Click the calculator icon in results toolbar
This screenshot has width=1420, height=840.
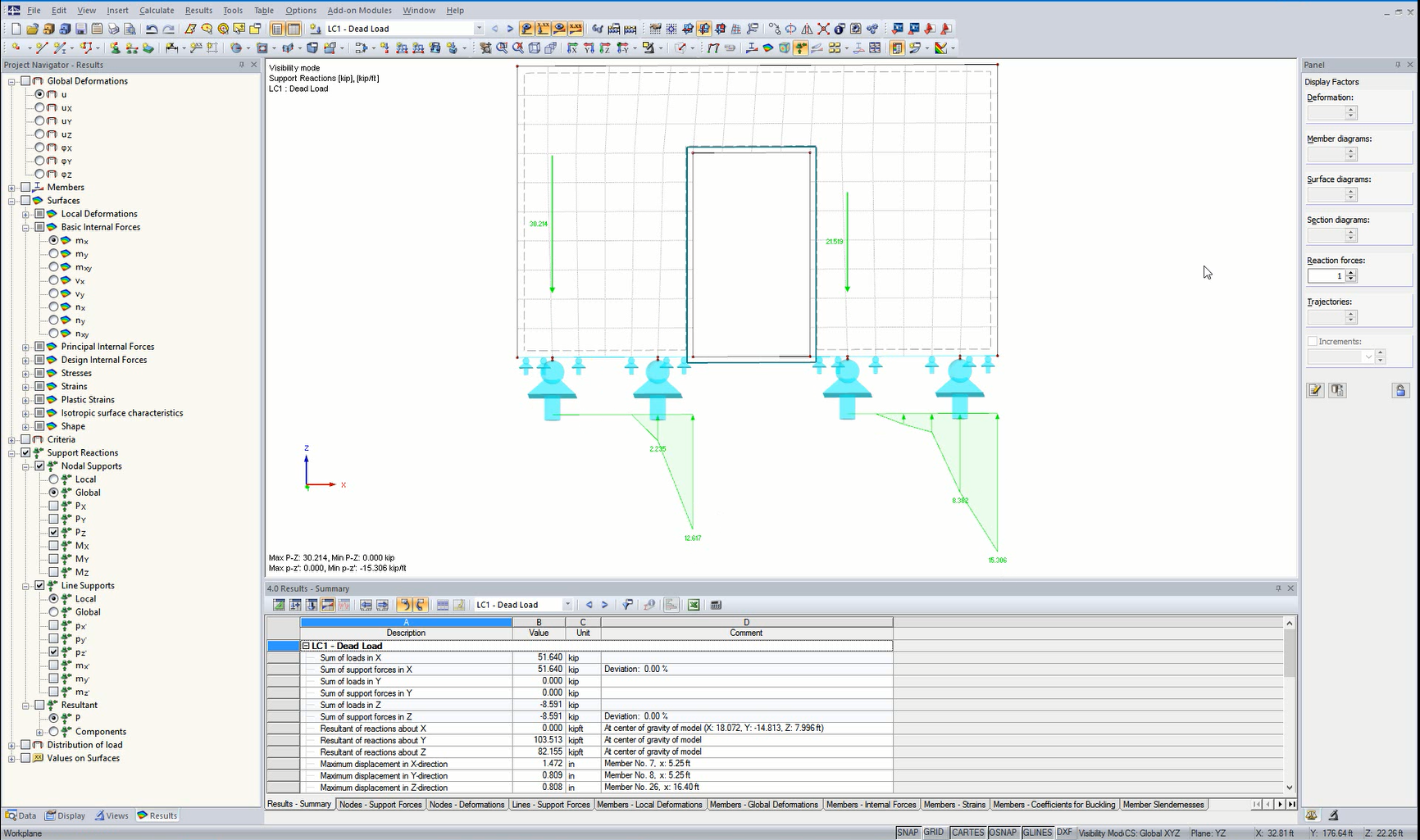pyautogui.click(x=716, y=605)
